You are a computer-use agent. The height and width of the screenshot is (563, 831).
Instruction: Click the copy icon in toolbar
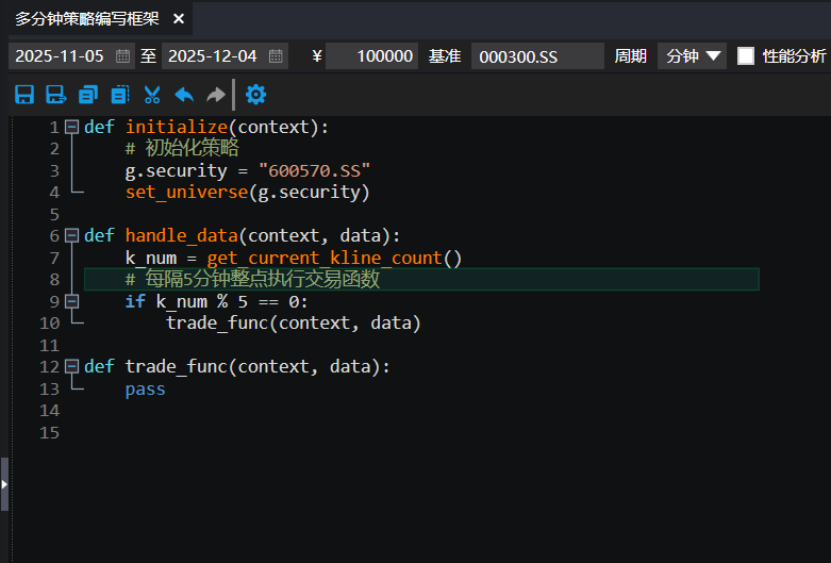pyautogui.click(x=88, y=95)
